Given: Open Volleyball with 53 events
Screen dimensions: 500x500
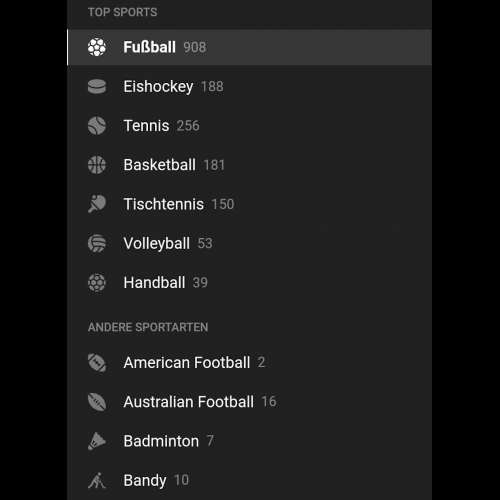Looking at the screenshot, I should click(249, 243).
